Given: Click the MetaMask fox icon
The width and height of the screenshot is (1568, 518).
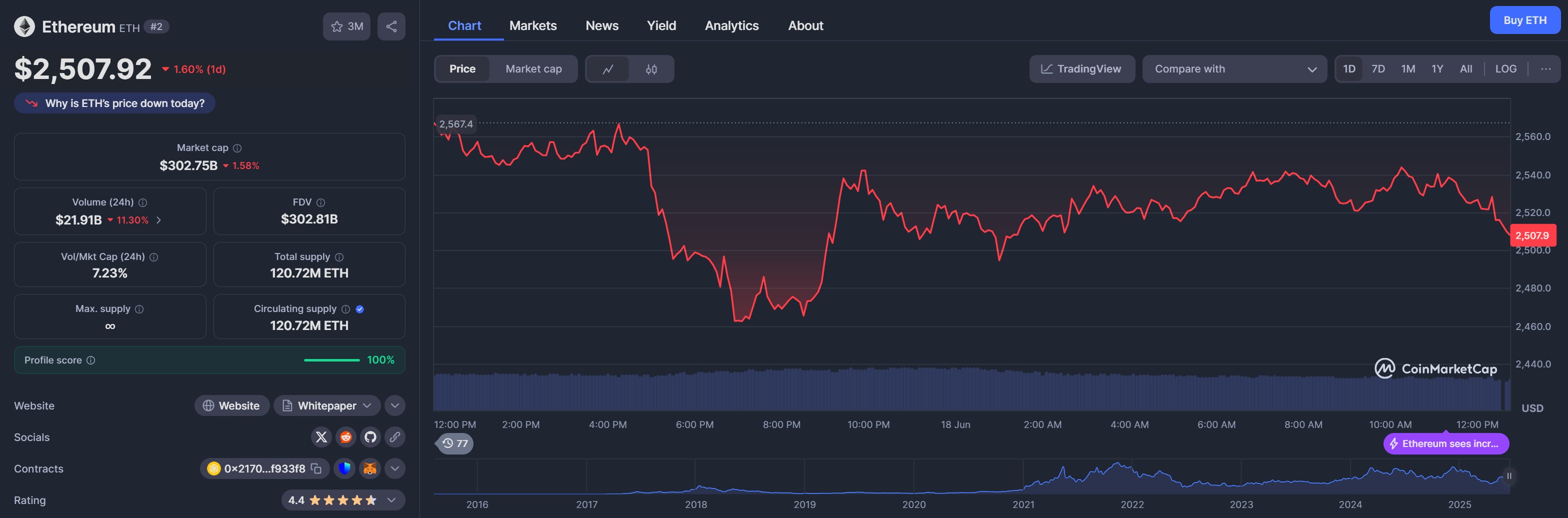Looking at the screenshot, I should click(x=369, y=468).
